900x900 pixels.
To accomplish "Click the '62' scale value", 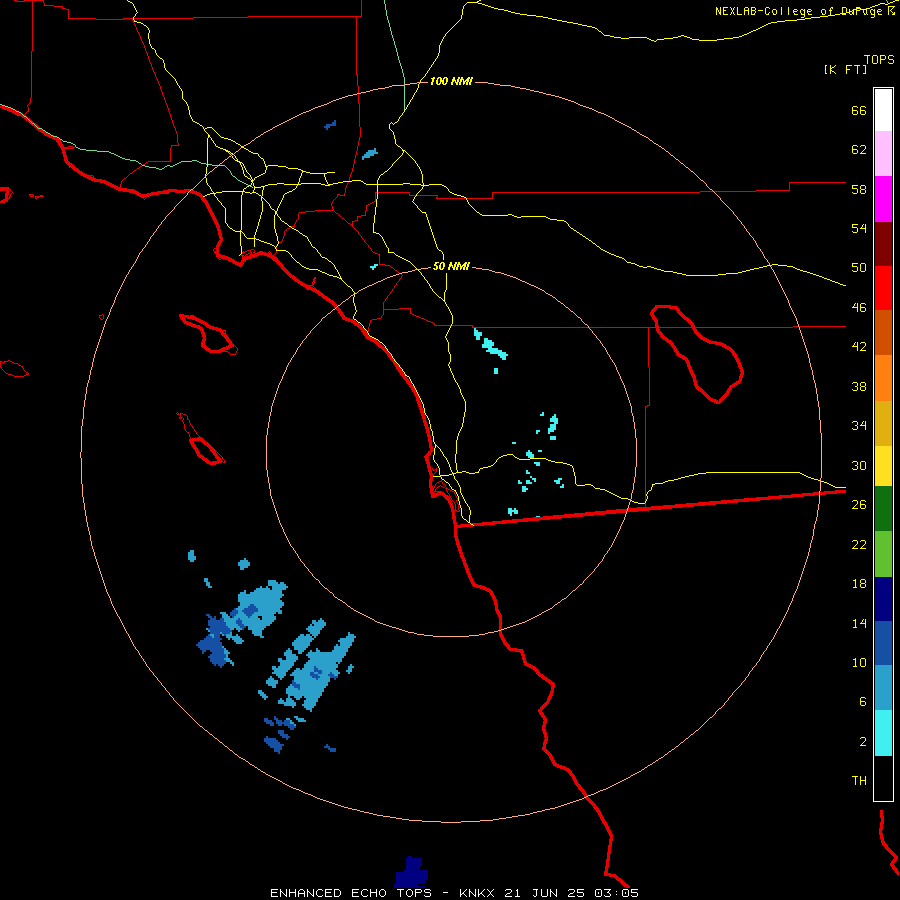I will (859, 150).
